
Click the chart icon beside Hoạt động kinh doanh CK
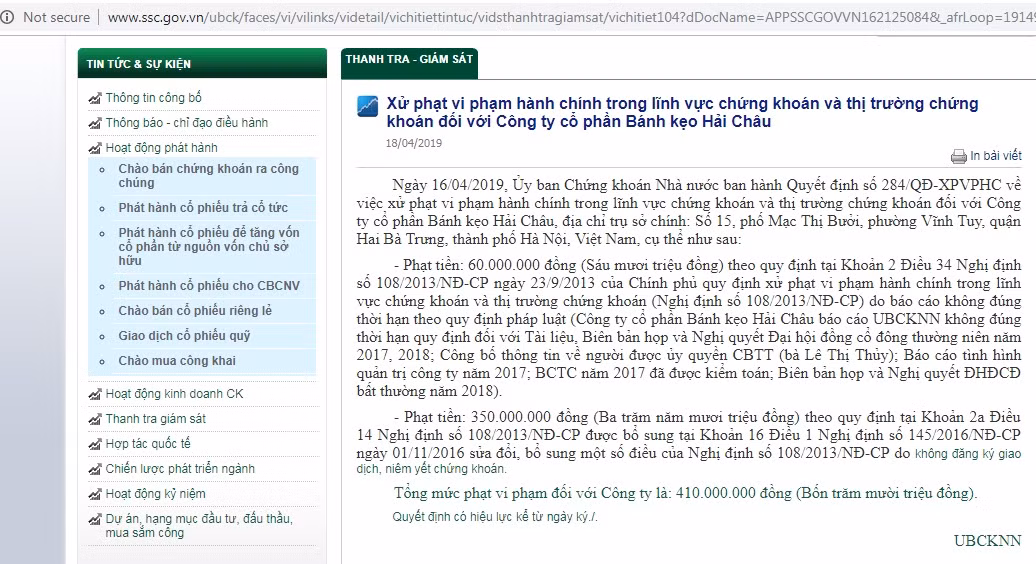95,394
